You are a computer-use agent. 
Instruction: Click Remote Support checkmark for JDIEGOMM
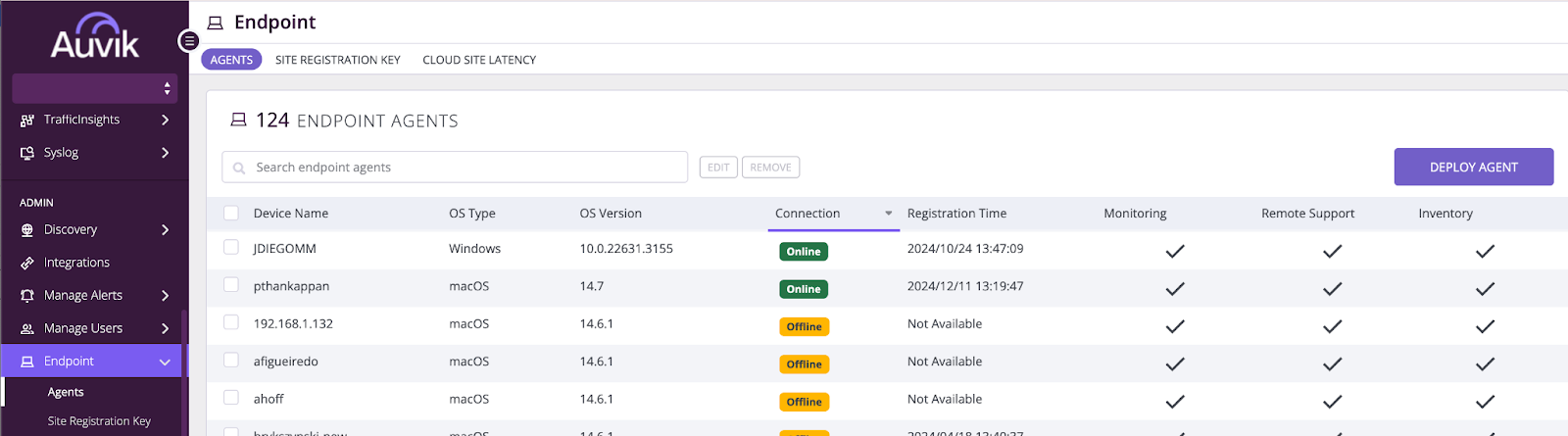[1332, 251]
